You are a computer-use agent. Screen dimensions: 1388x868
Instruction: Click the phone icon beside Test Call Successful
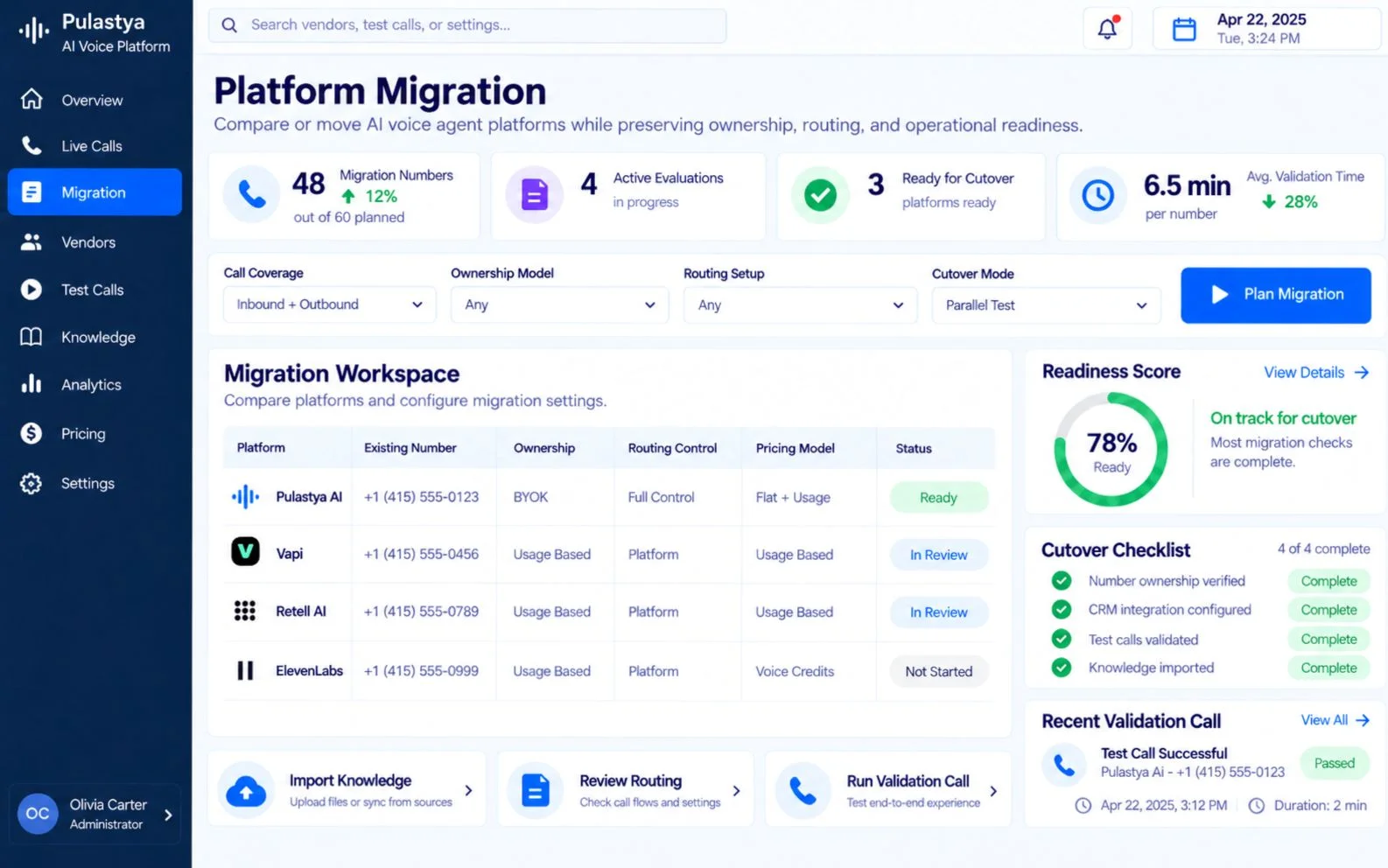(x=1064, y=765)
